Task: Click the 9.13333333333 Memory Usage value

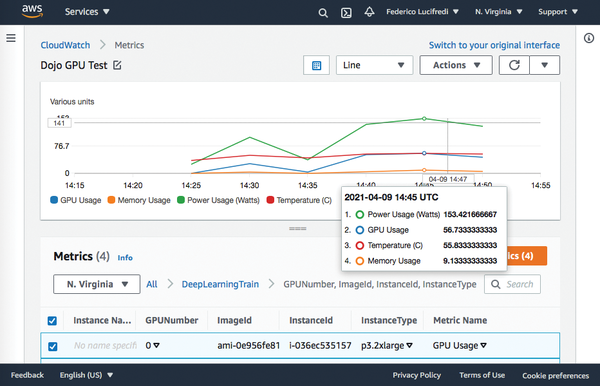Action: (x=470, y=261)
